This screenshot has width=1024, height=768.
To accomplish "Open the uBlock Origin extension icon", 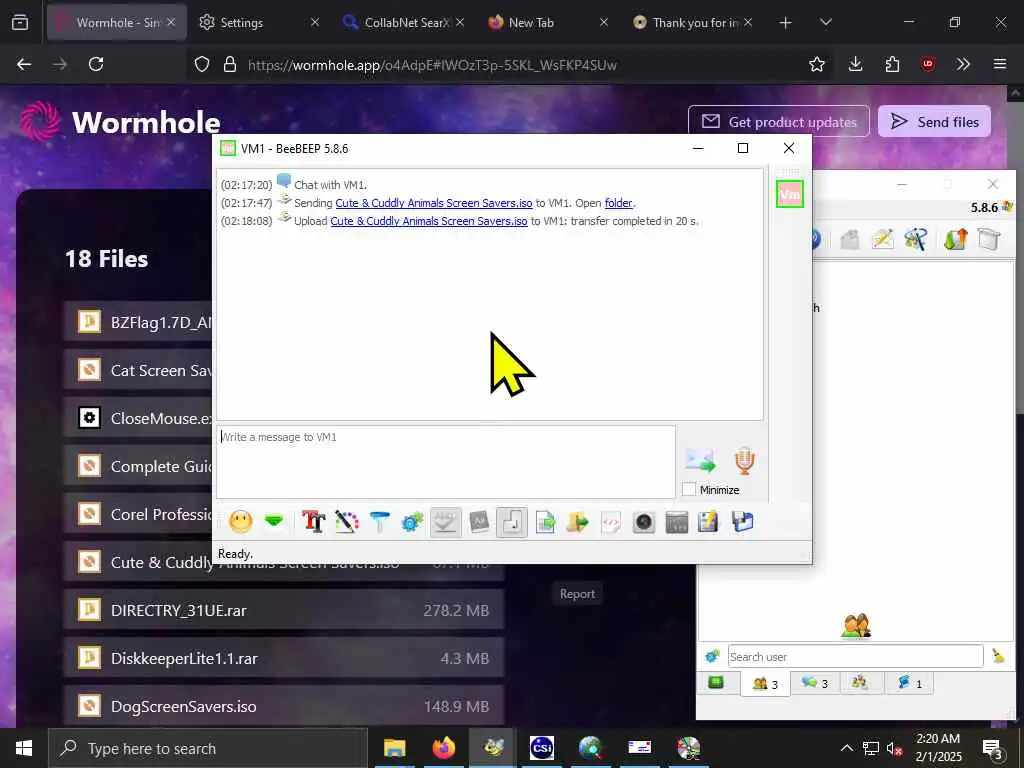I will [927, 64].
